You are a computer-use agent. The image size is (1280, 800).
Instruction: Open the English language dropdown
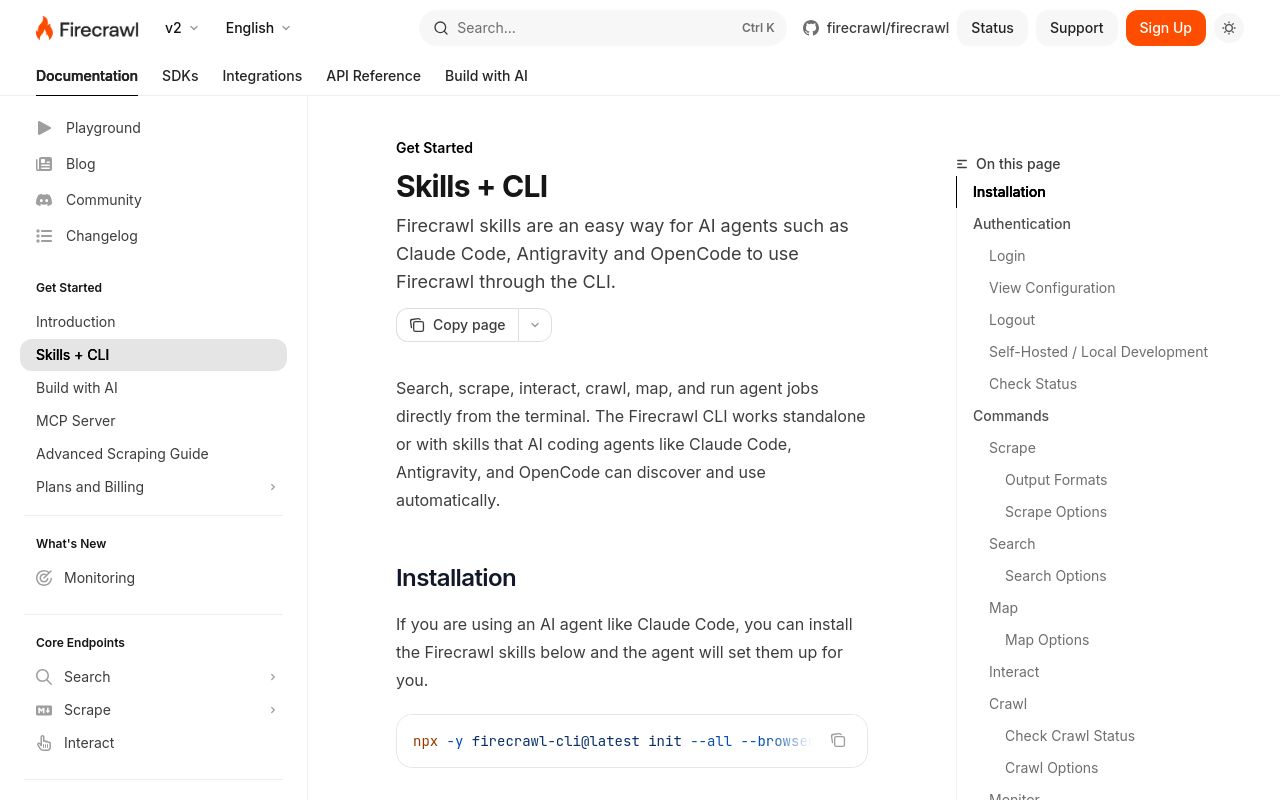258,28
